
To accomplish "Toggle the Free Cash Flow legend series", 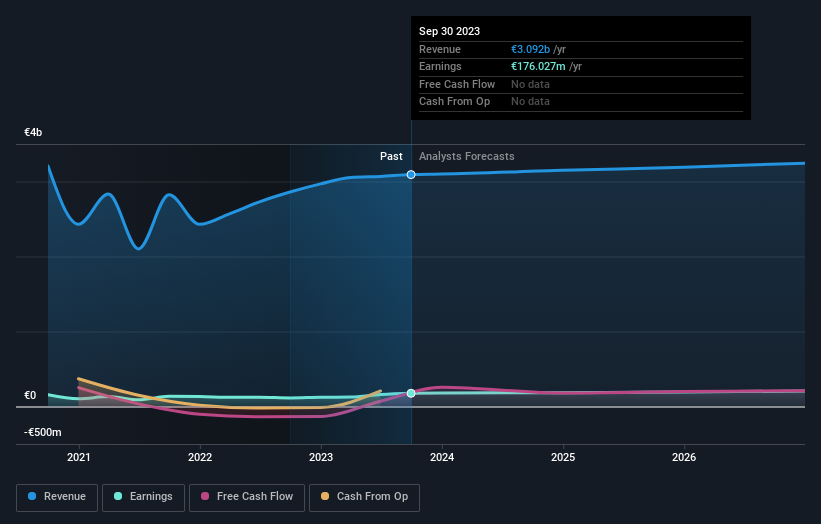I will [247, 497].
